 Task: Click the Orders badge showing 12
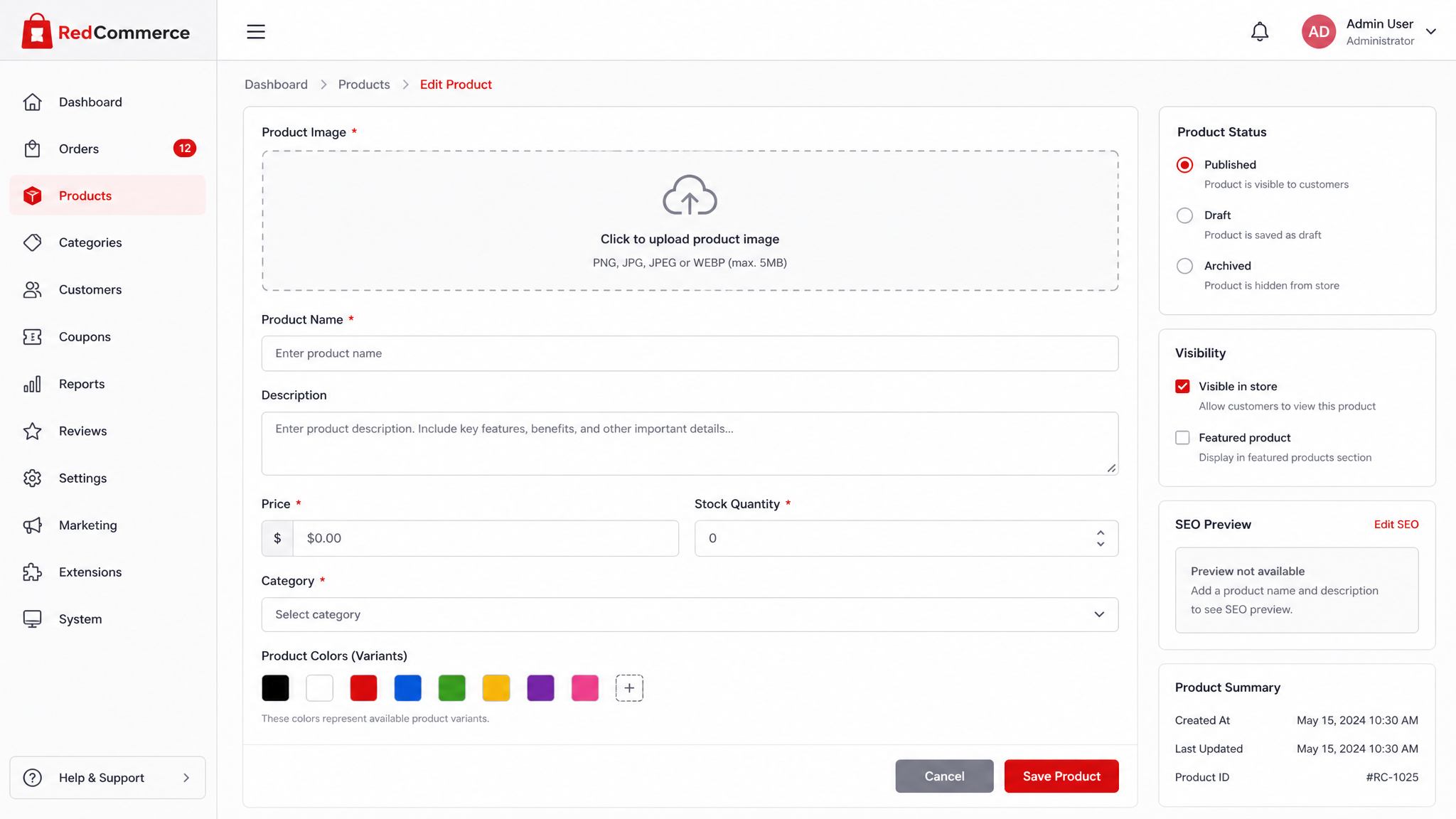click(185, 148)
